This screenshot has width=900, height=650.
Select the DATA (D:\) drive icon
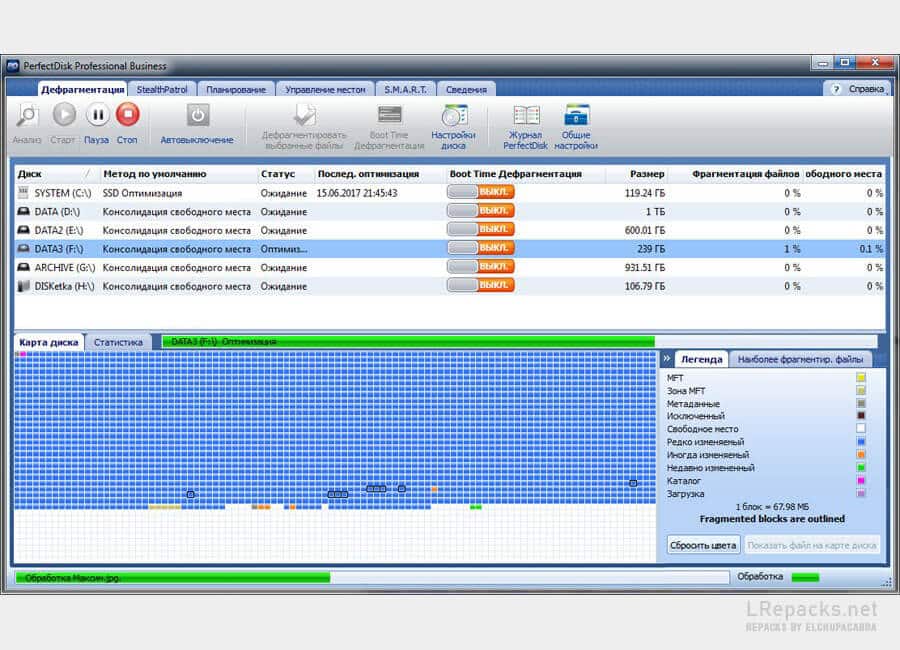coord(23,211)
